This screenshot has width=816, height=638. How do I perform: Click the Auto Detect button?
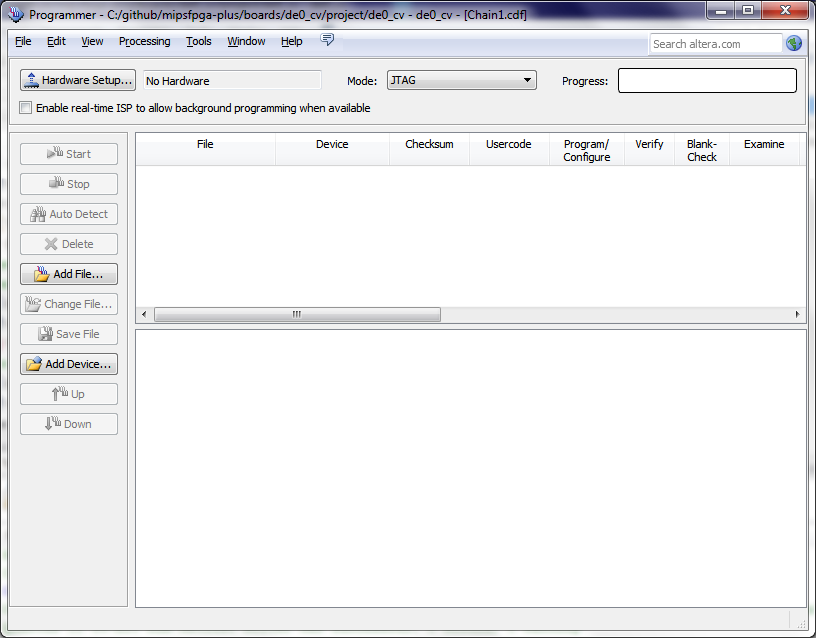(69, 214)
